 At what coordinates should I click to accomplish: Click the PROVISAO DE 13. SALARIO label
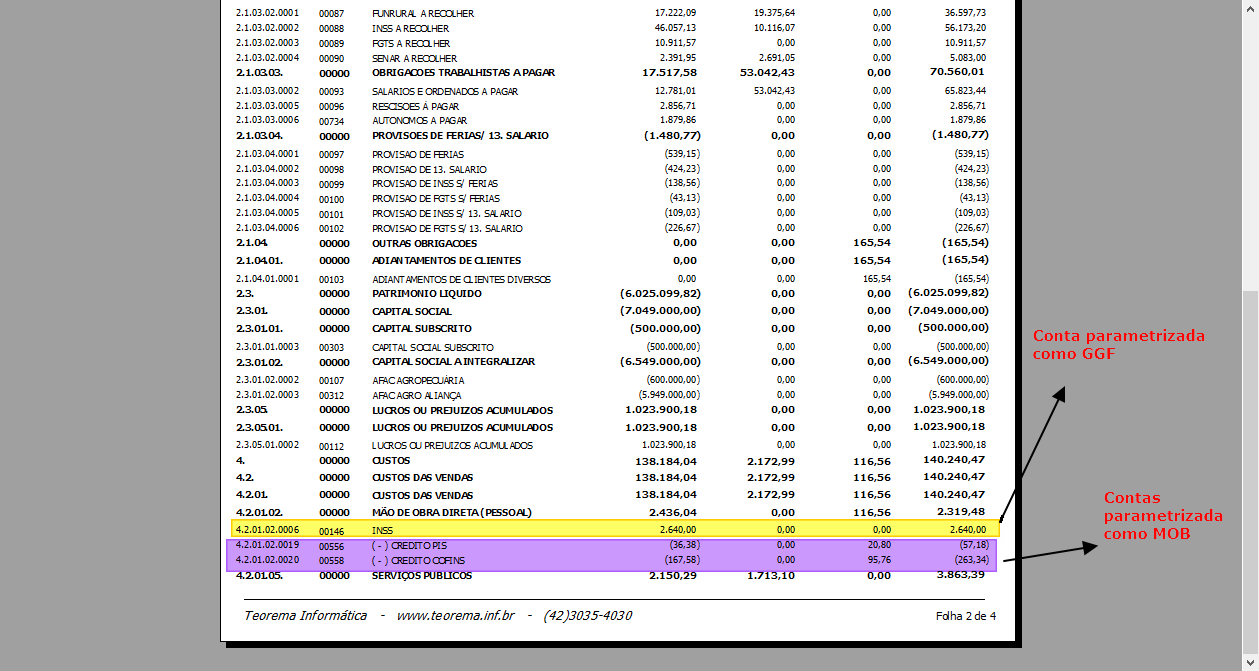(x=429, y=169)
